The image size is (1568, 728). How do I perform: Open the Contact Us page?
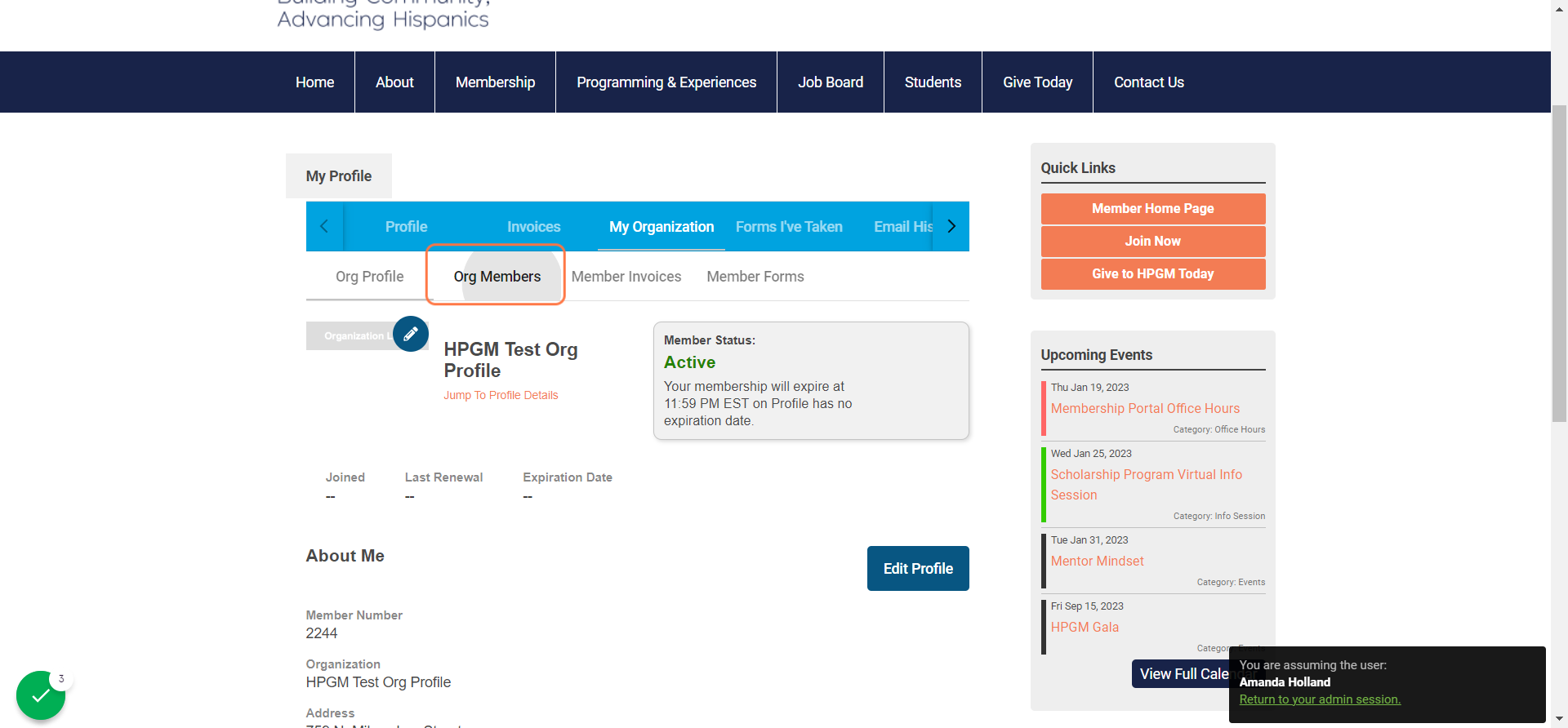point(1149,82)
